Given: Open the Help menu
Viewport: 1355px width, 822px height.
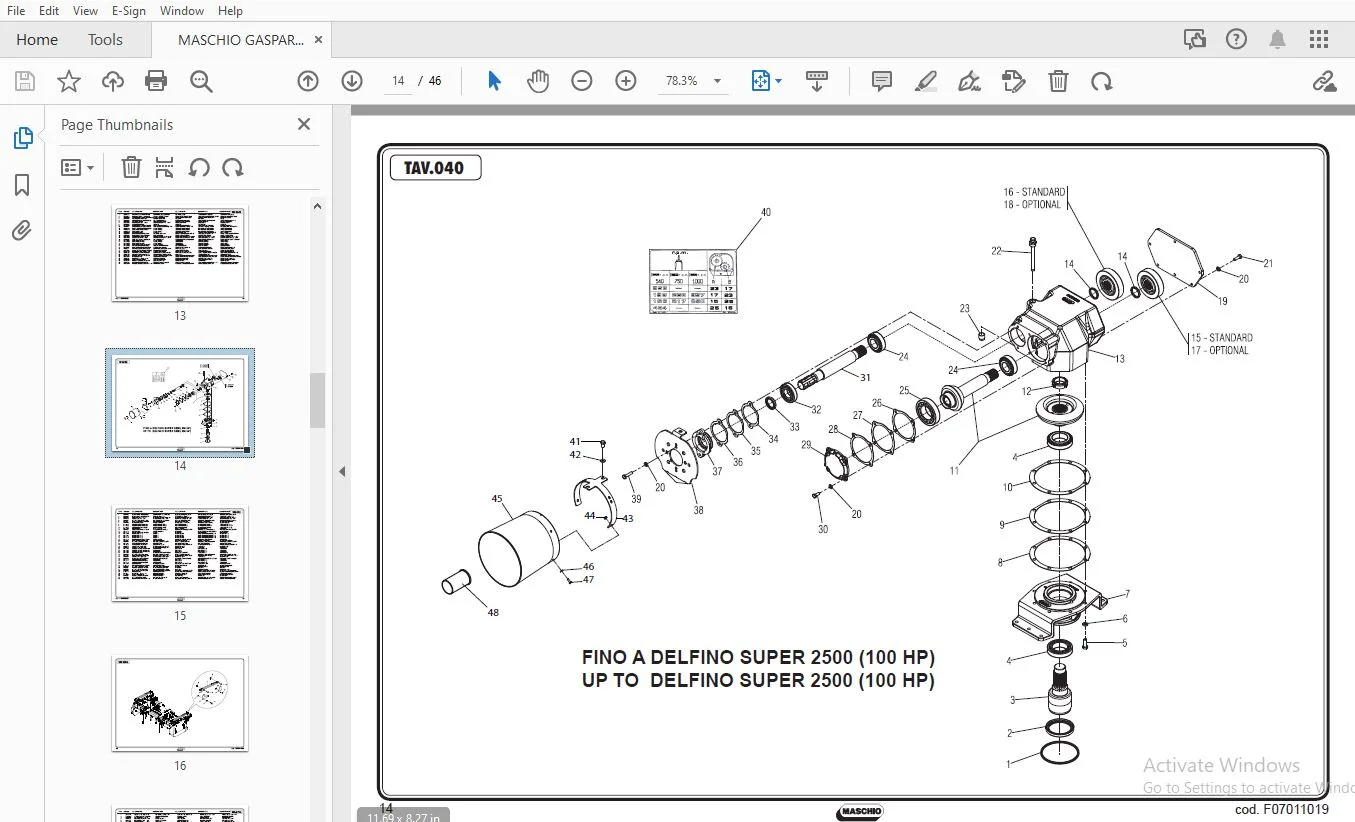Looking at the screenshot, I should [230, 11].
